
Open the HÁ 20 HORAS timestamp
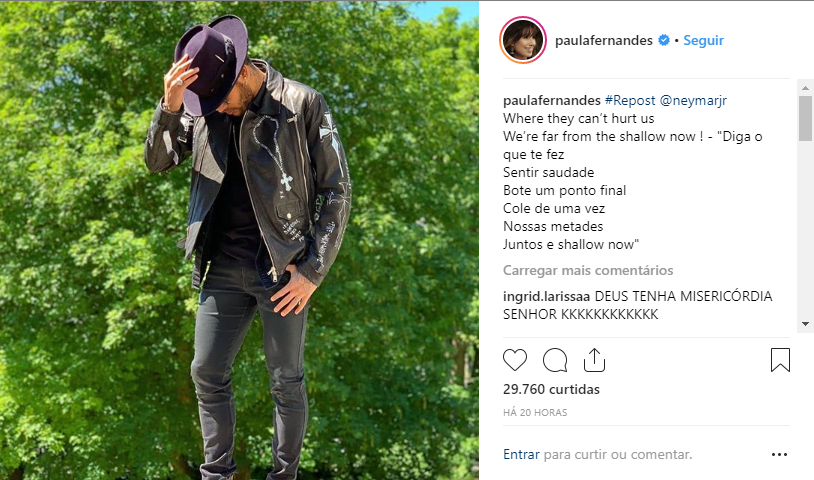[535, 413]
